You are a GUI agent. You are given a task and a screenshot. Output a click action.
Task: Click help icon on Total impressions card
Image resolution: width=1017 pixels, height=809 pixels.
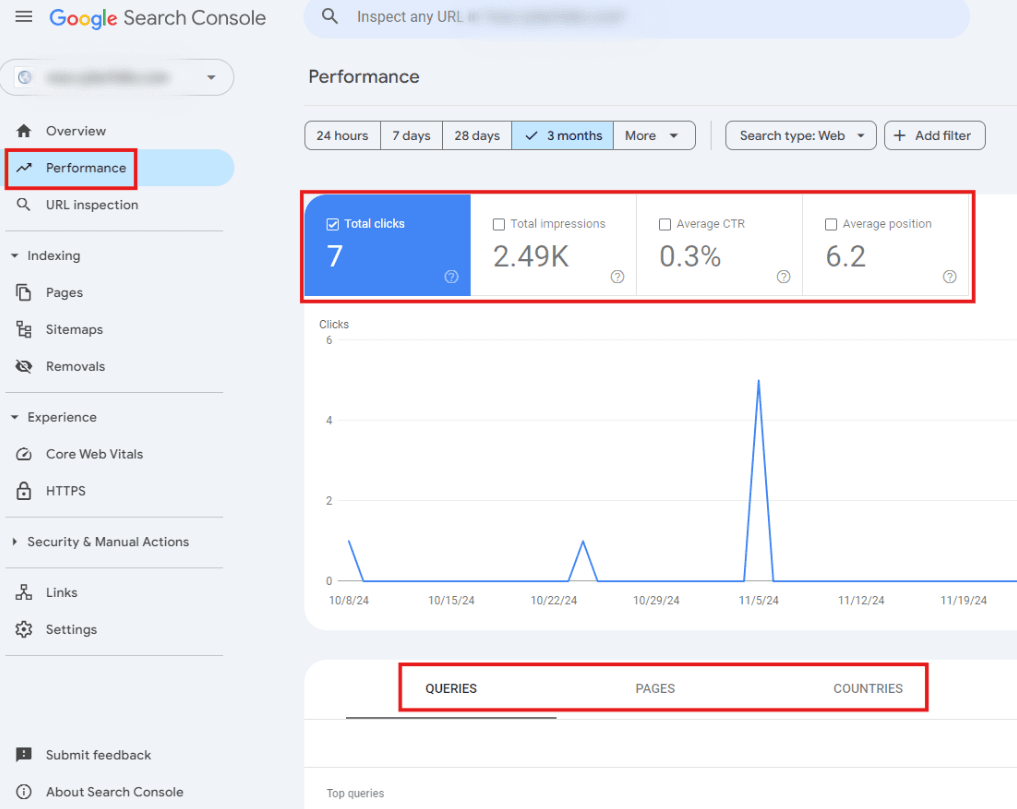pyautogui.click(x=617, y=277)
